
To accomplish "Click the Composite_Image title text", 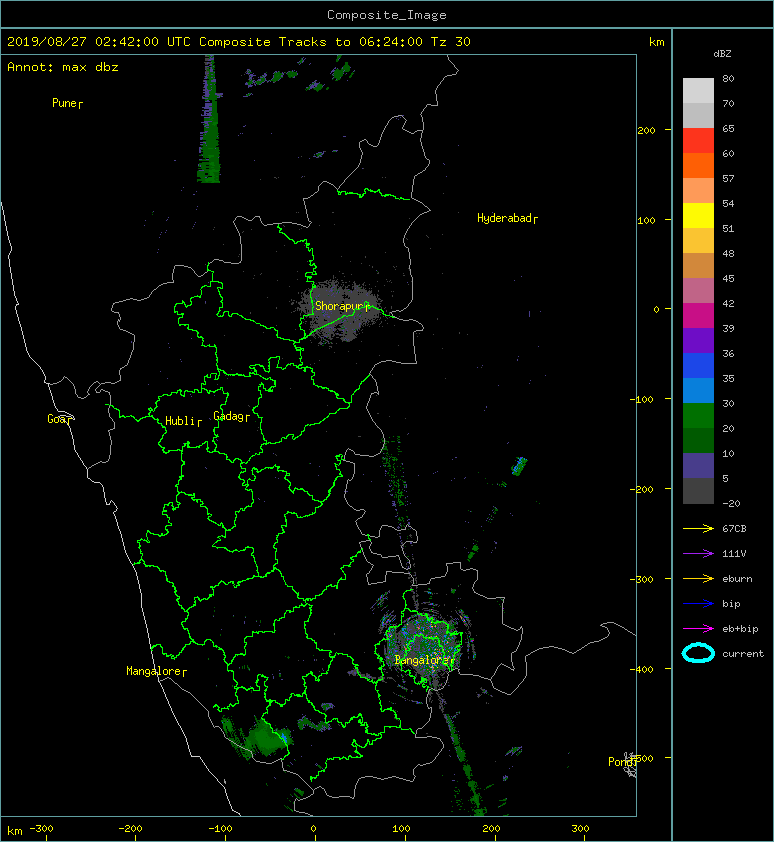I will click(387, 15).
